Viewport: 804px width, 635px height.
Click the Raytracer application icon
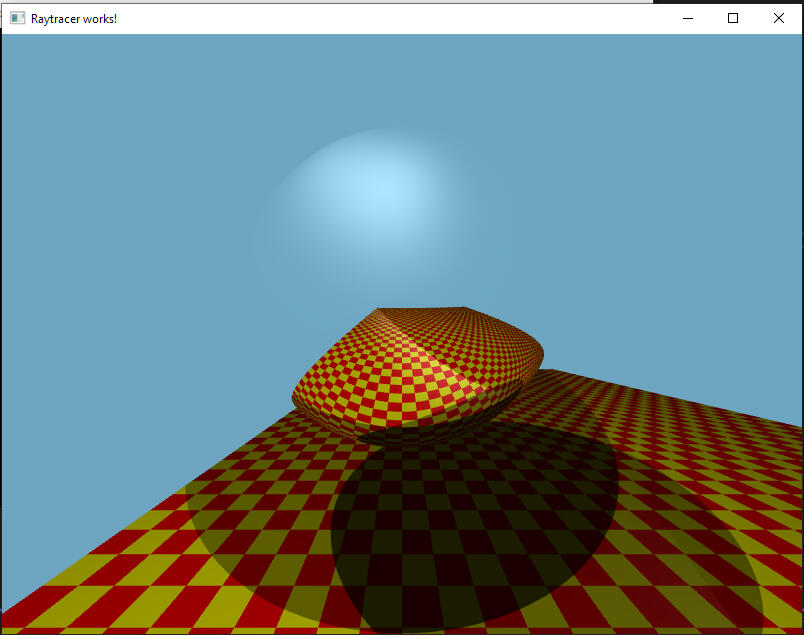15,18
